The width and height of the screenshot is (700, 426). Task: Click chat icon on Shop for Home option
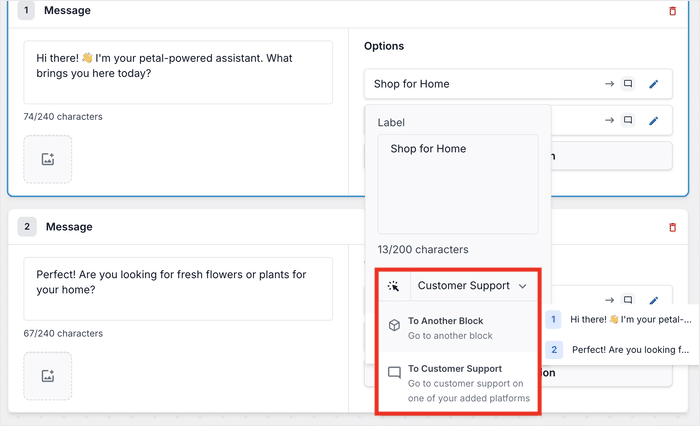pyautogui.click(x=628, y=84)
